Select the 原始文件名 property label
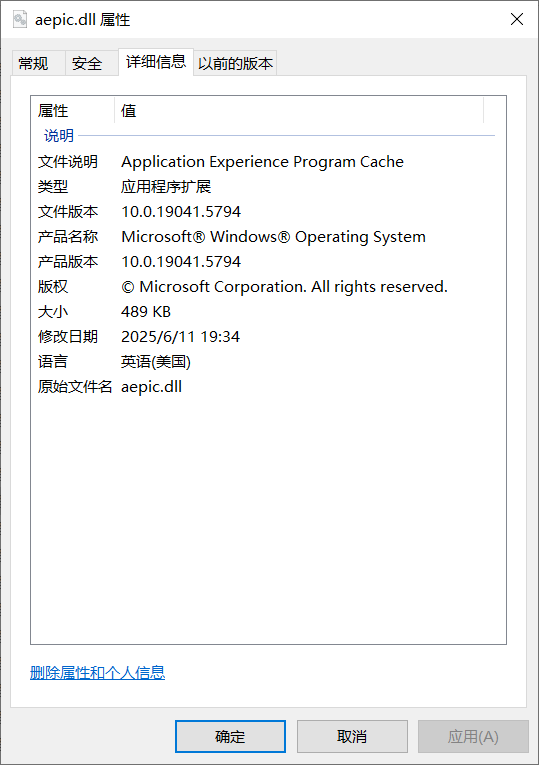The image size is (539, 765). point(75,387)
